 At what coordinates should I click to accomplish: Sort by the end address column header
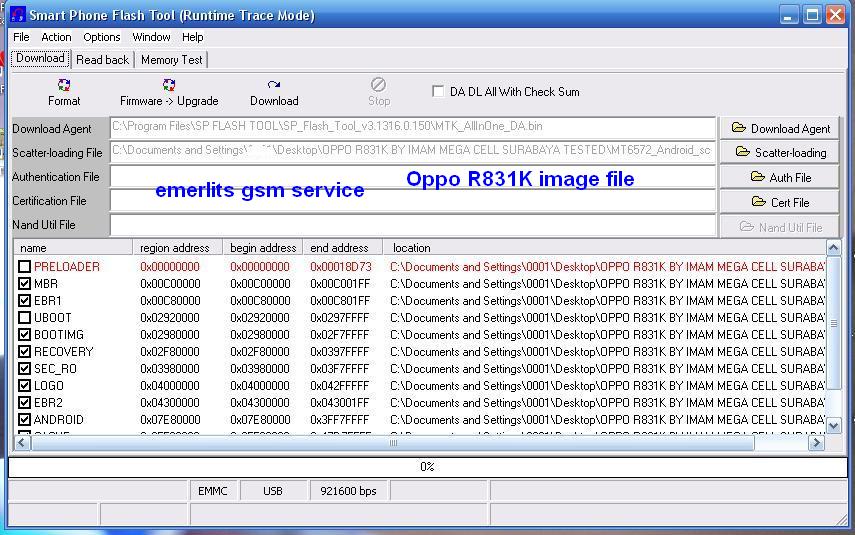tap(342, 248)
